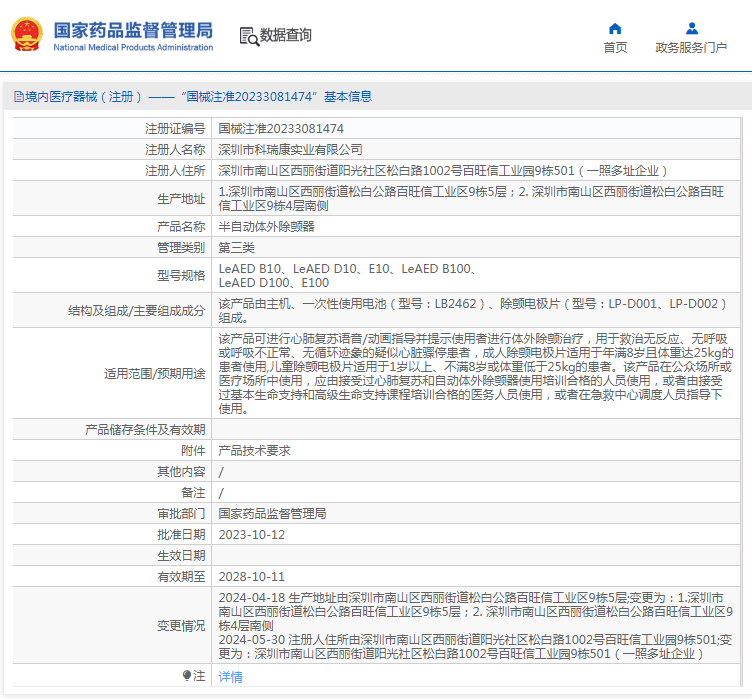Image resolution: width=752 pixels, height=699 pixels.
Task: Click the 附件 label
Action: (193, 450)
